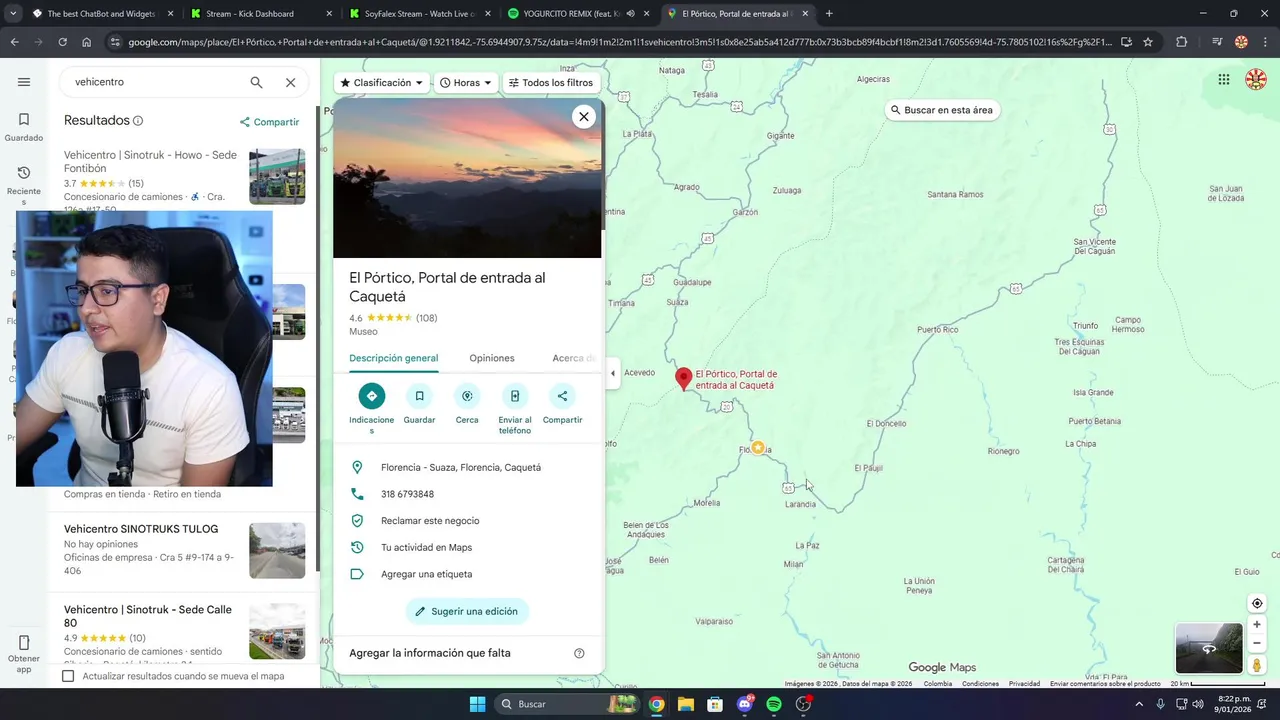Close the El Pórtico place card
1280x720 pixels.
click(x=584, y=116)
